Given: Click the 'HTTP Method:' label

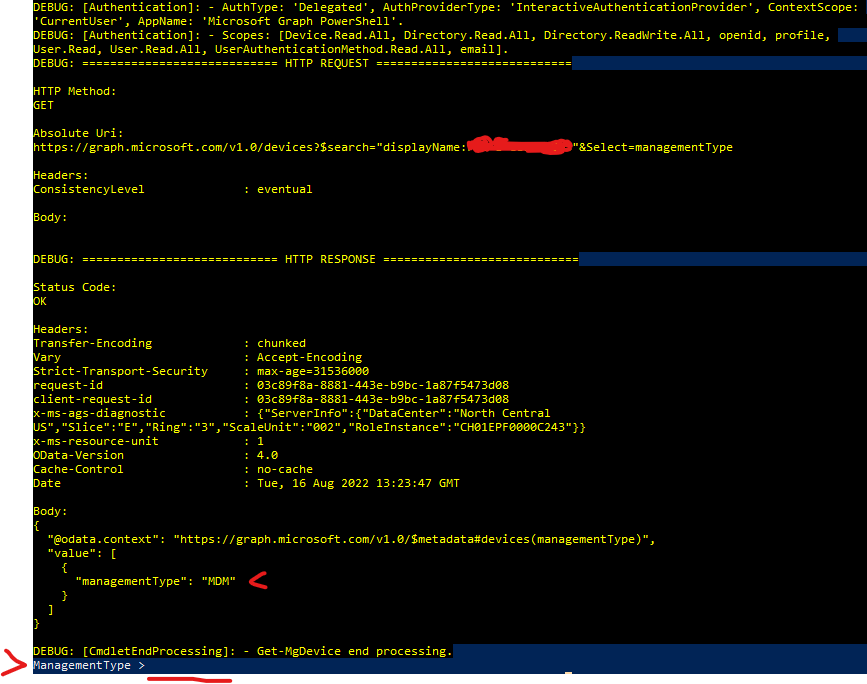Looking at the screenshot, I should (75, 91).
